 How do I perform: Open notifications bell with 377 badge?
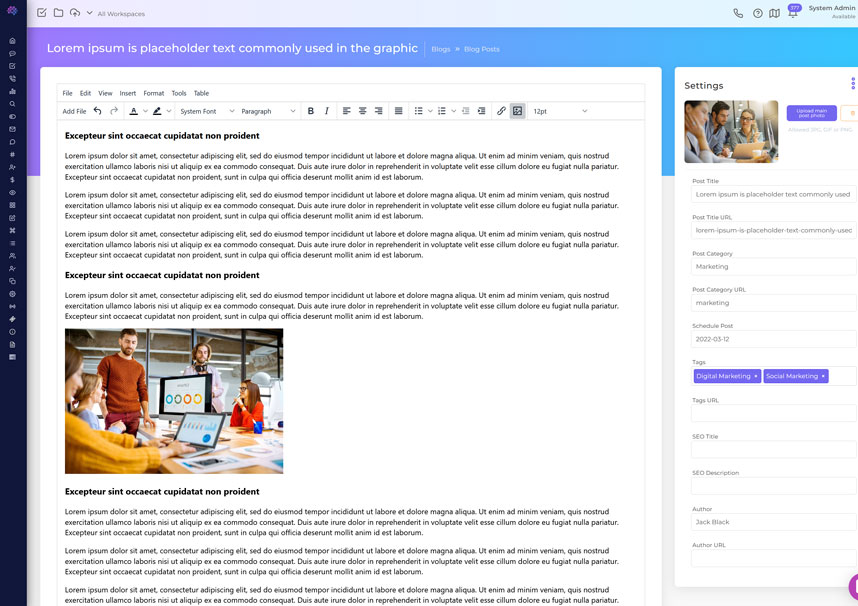tap(792, 14)
